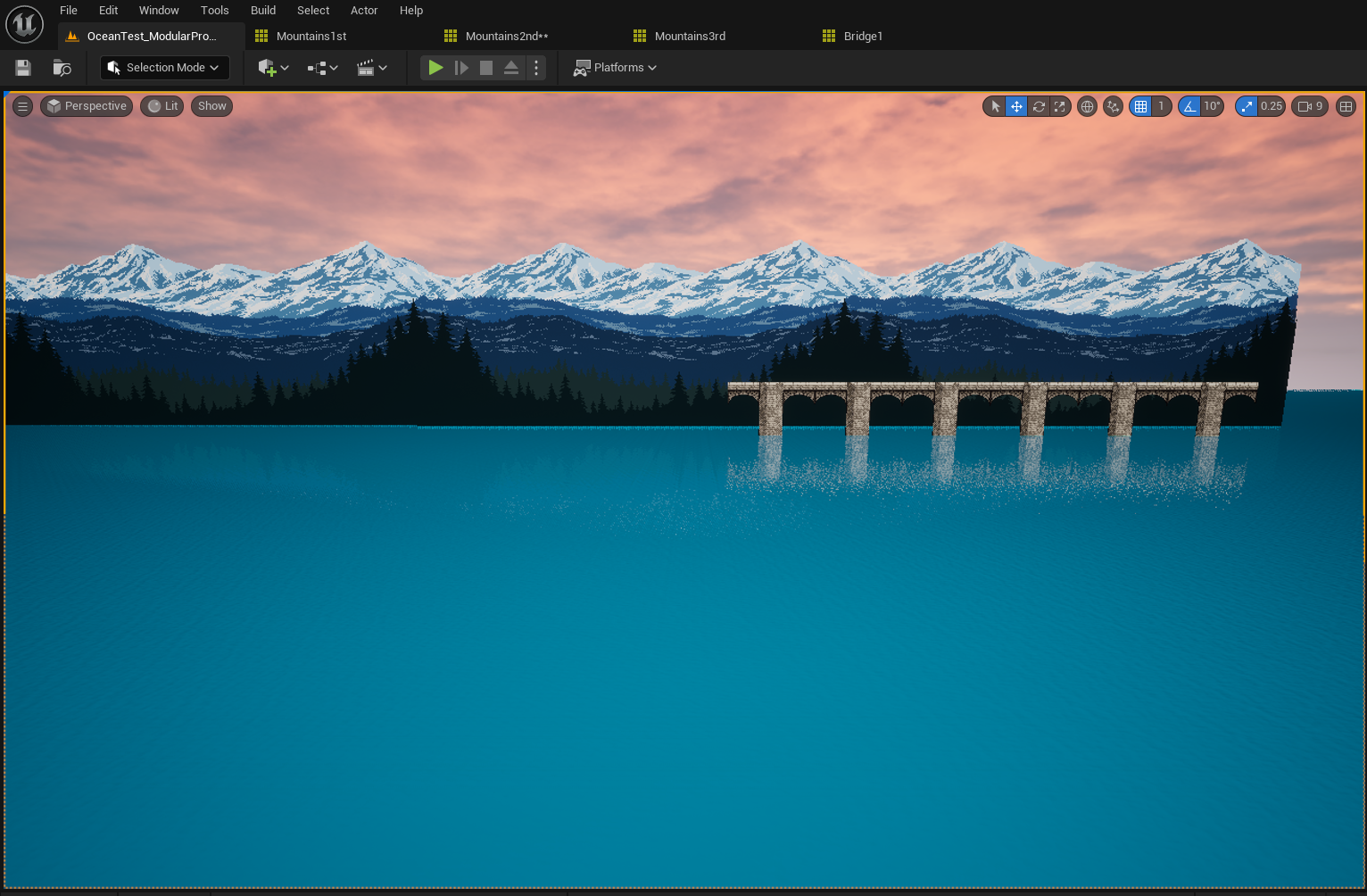Open the cinematics clapperboard dropdown

[371, 68]
